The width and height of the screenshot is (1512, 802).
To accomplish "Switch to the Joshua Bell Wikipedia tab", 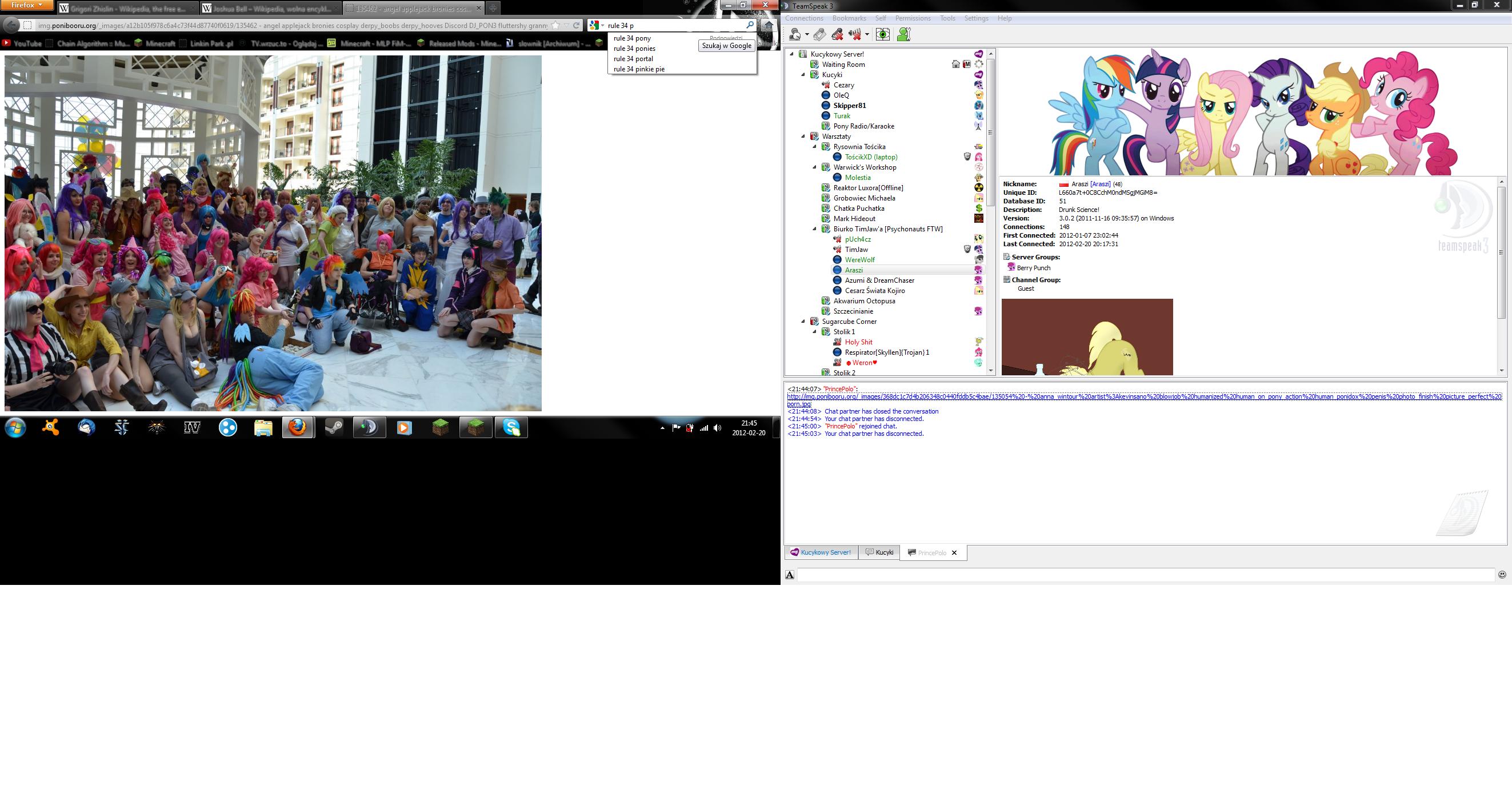I will point(270,8).
